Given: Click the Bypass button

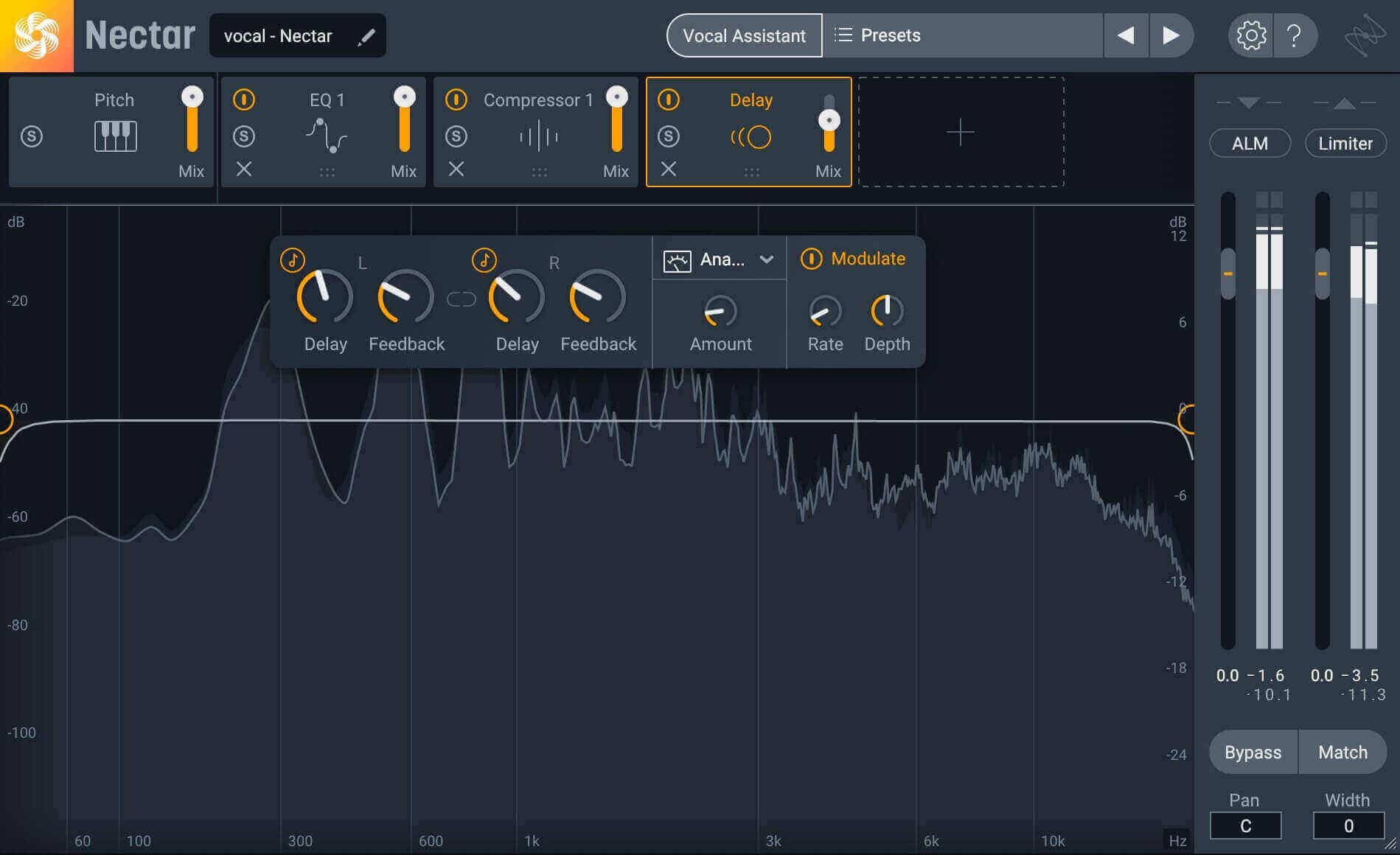Looking at the screenshot, I should [1253, 752].
